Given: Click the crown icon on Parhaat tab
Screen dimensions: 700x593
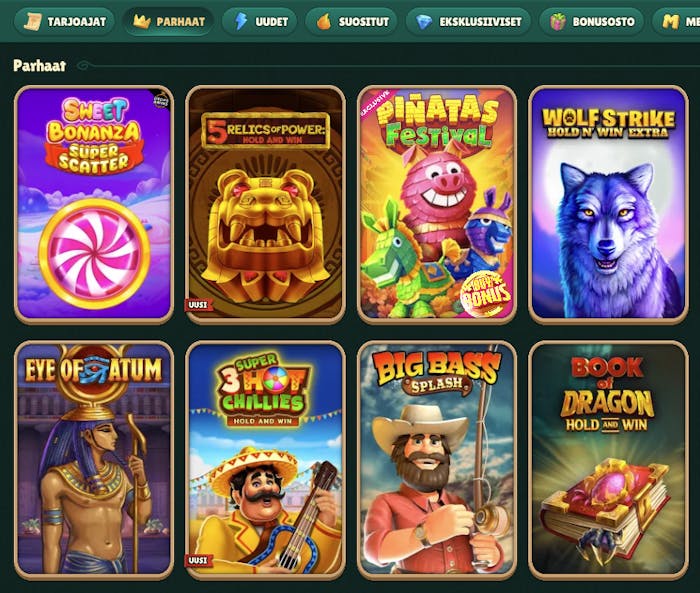Looking at the screenshot, I should (x=142, y=21).
